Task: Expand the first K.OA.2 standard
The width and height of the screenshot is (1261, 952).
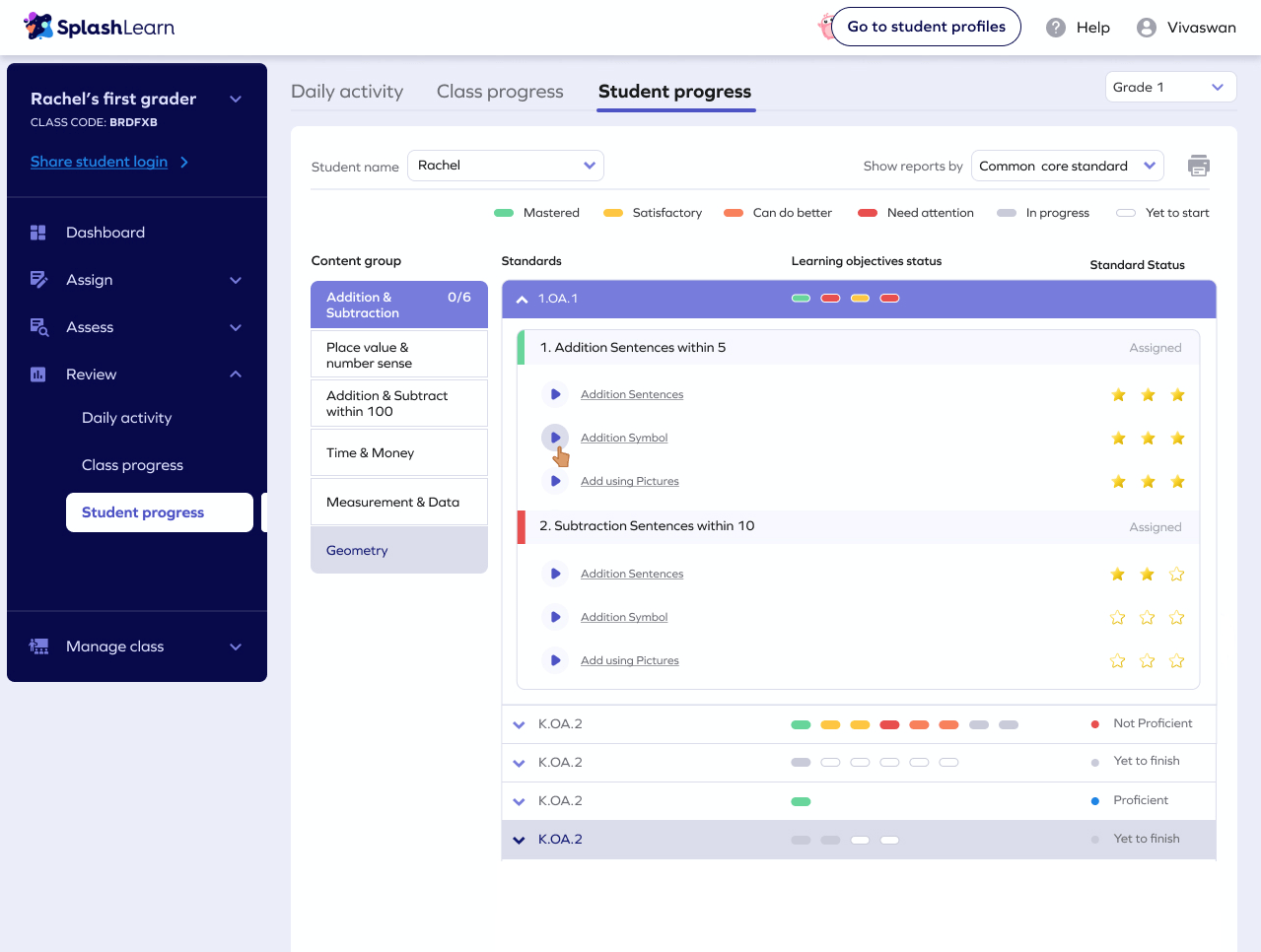Action: pos(519,723)
